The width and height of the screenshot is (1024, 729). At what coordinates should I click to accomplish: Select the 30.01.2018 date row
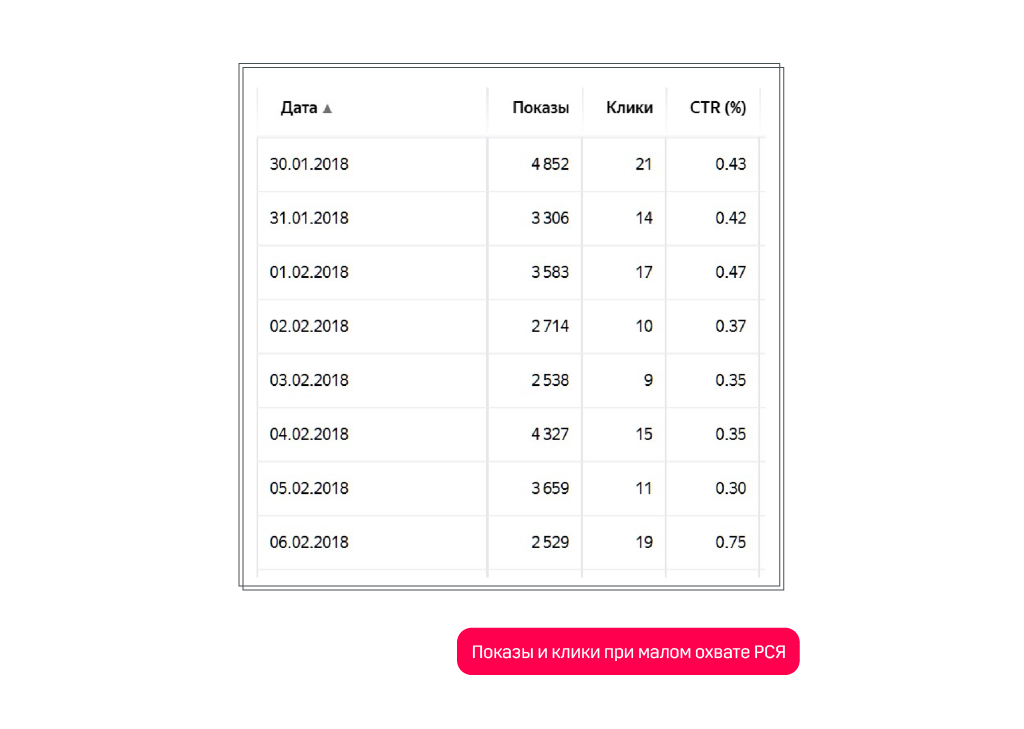pyautogui.click(x=309, y=164)
